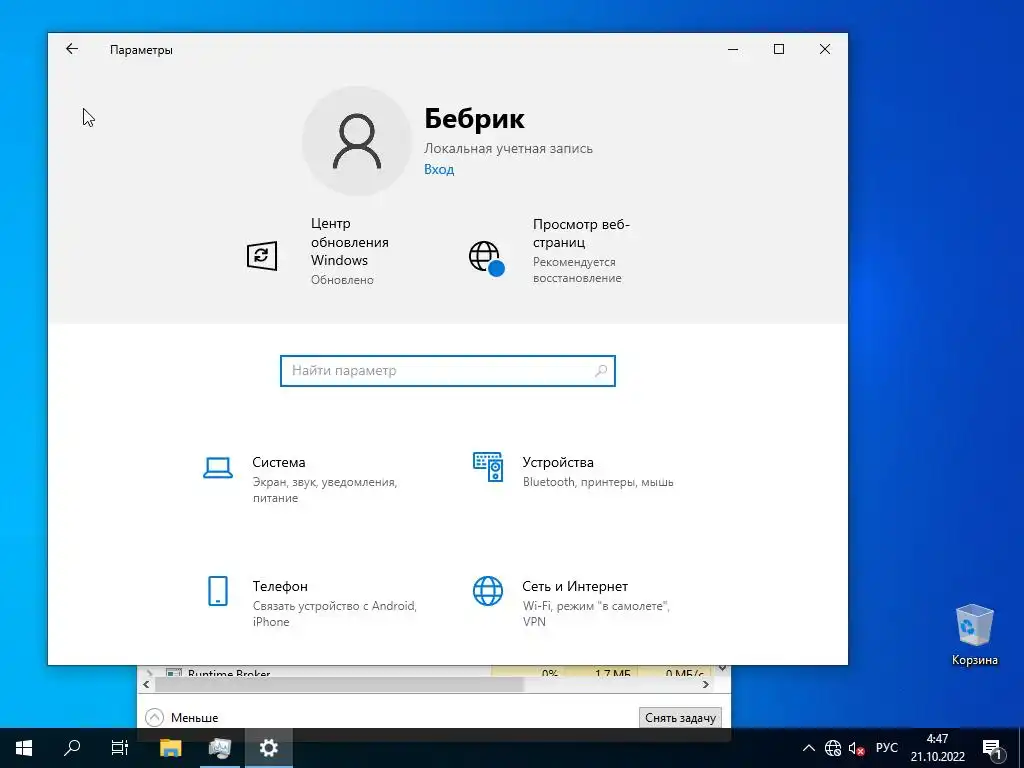Click the Центр обновления Windows label

(x=349, y=242)
